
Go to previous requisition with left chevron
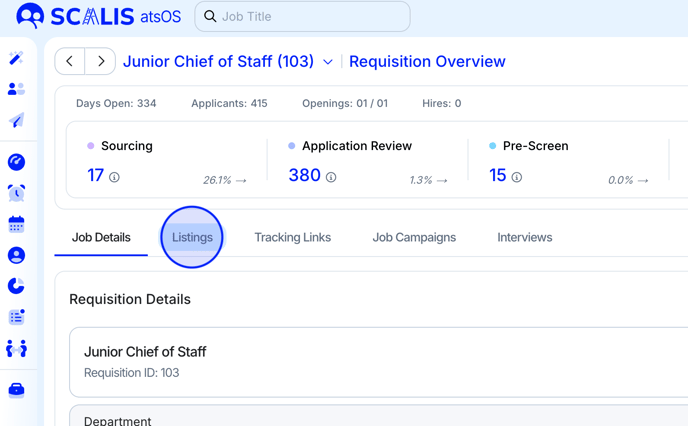(70, 62)
